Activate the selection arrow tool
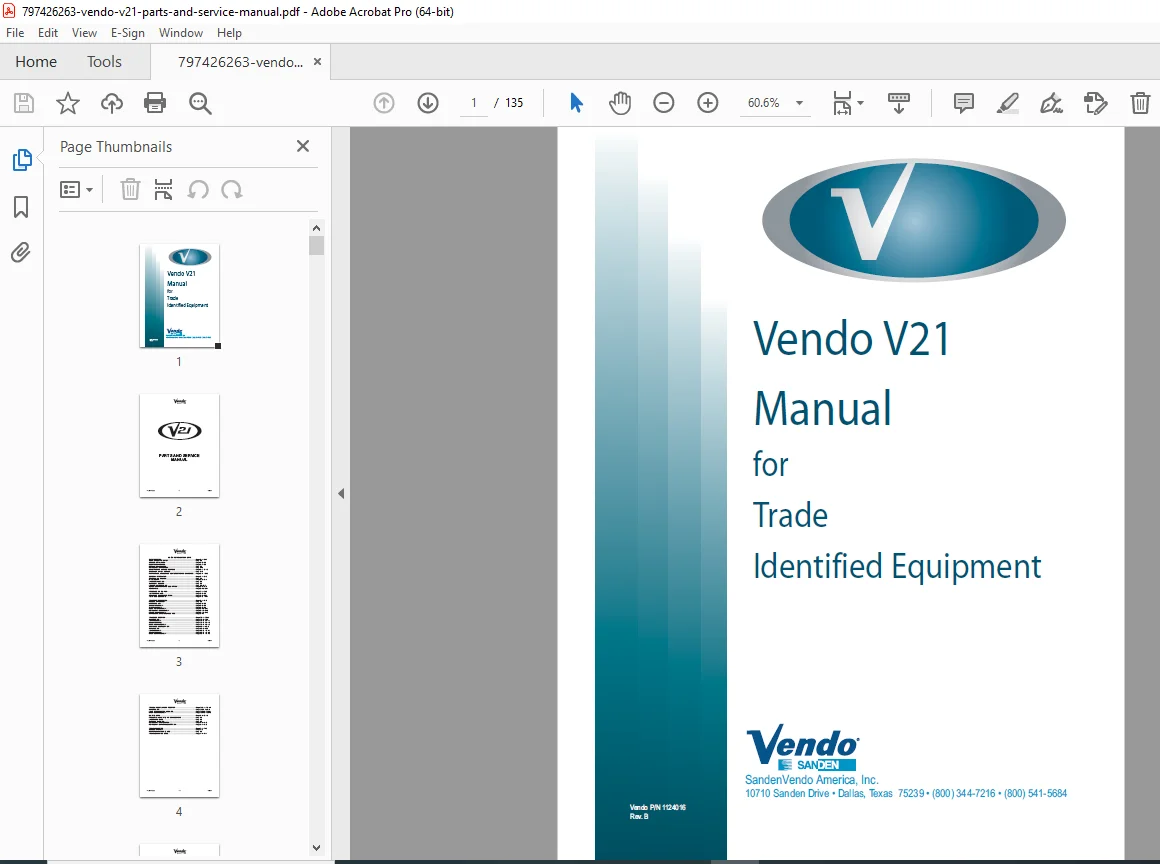This screenshot has height=864, width=1160. (576, 103)
